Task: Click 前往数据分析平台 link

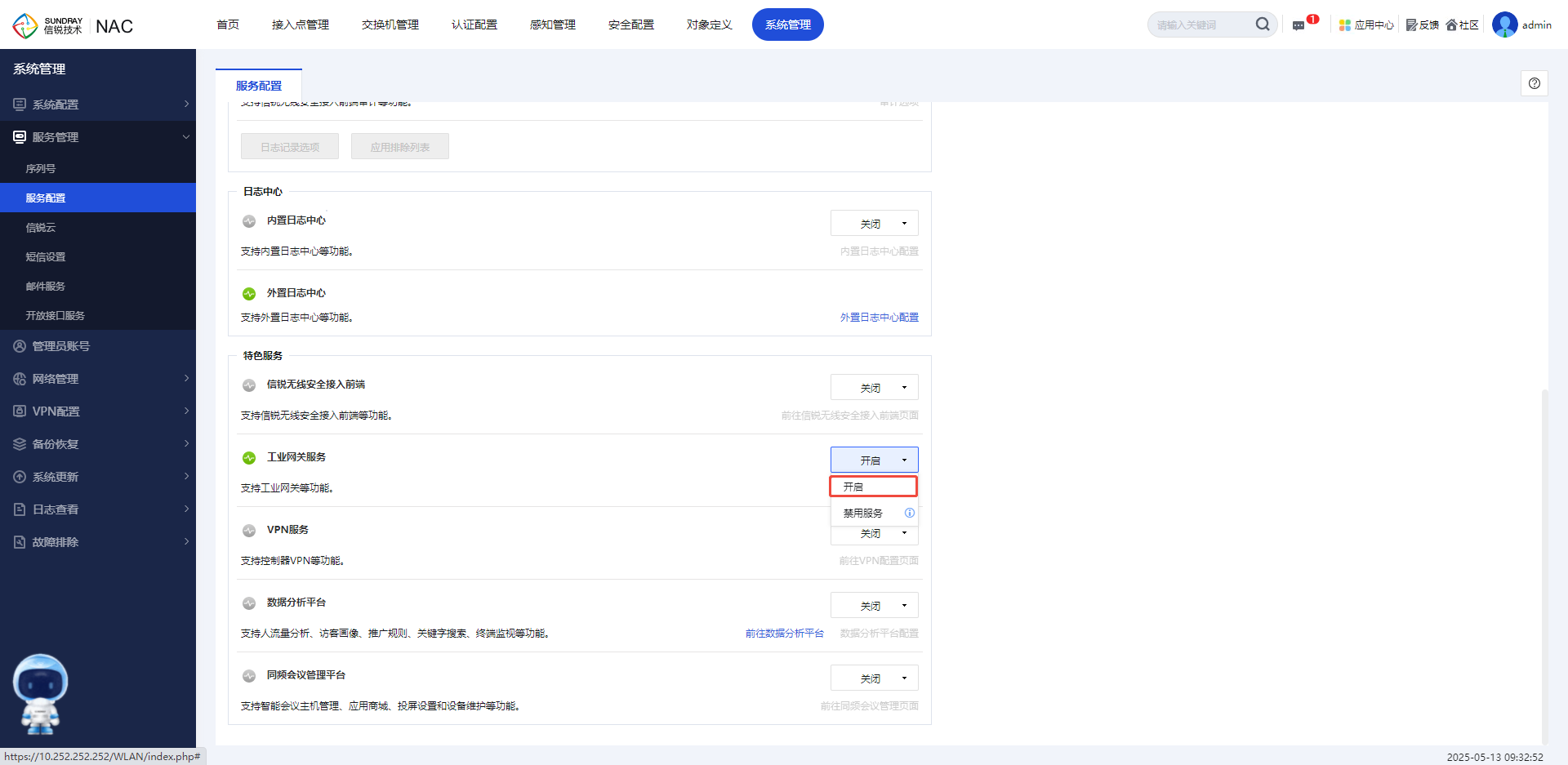Action: pyautogui.click(x=785, y=634)
